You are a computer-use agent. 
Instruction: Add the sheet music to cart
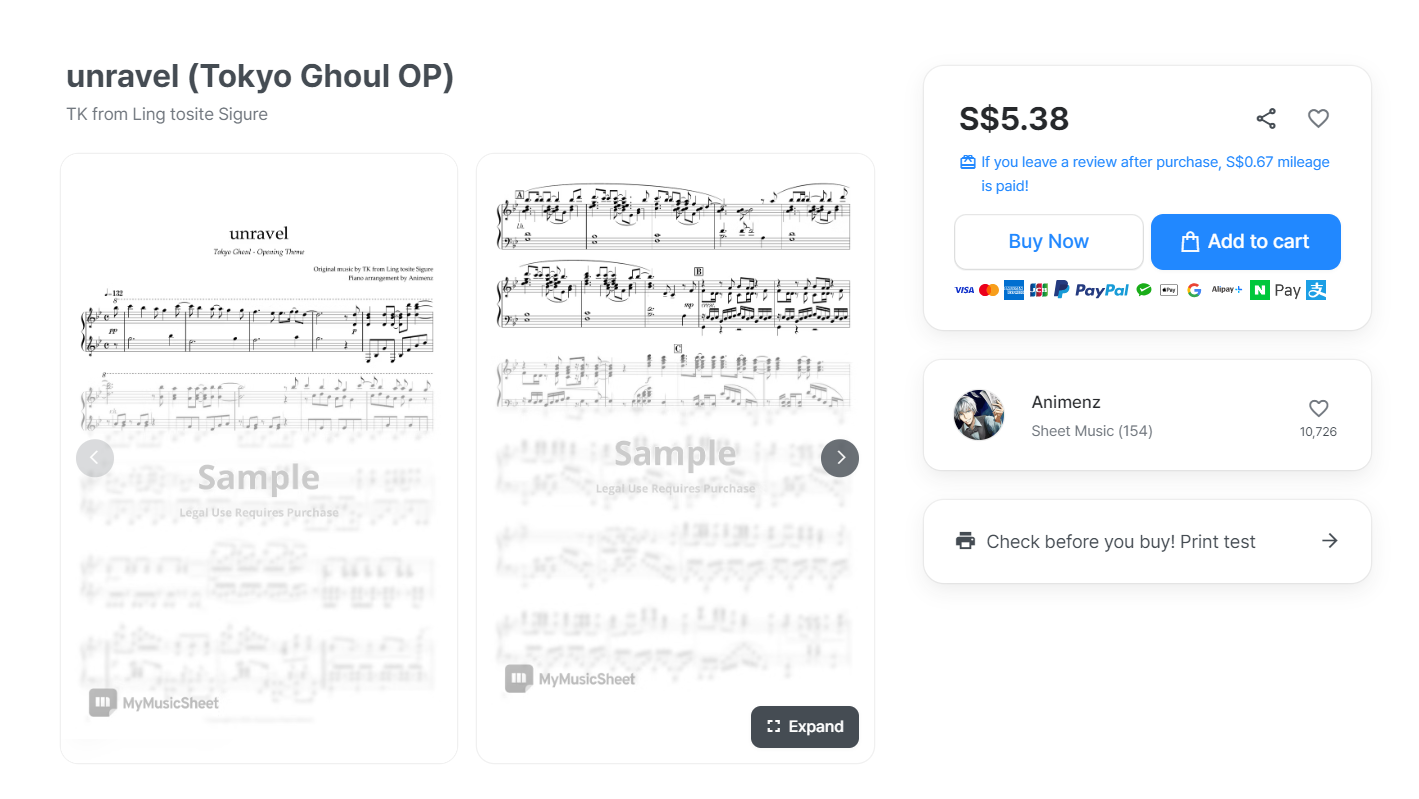(1246, 242)
